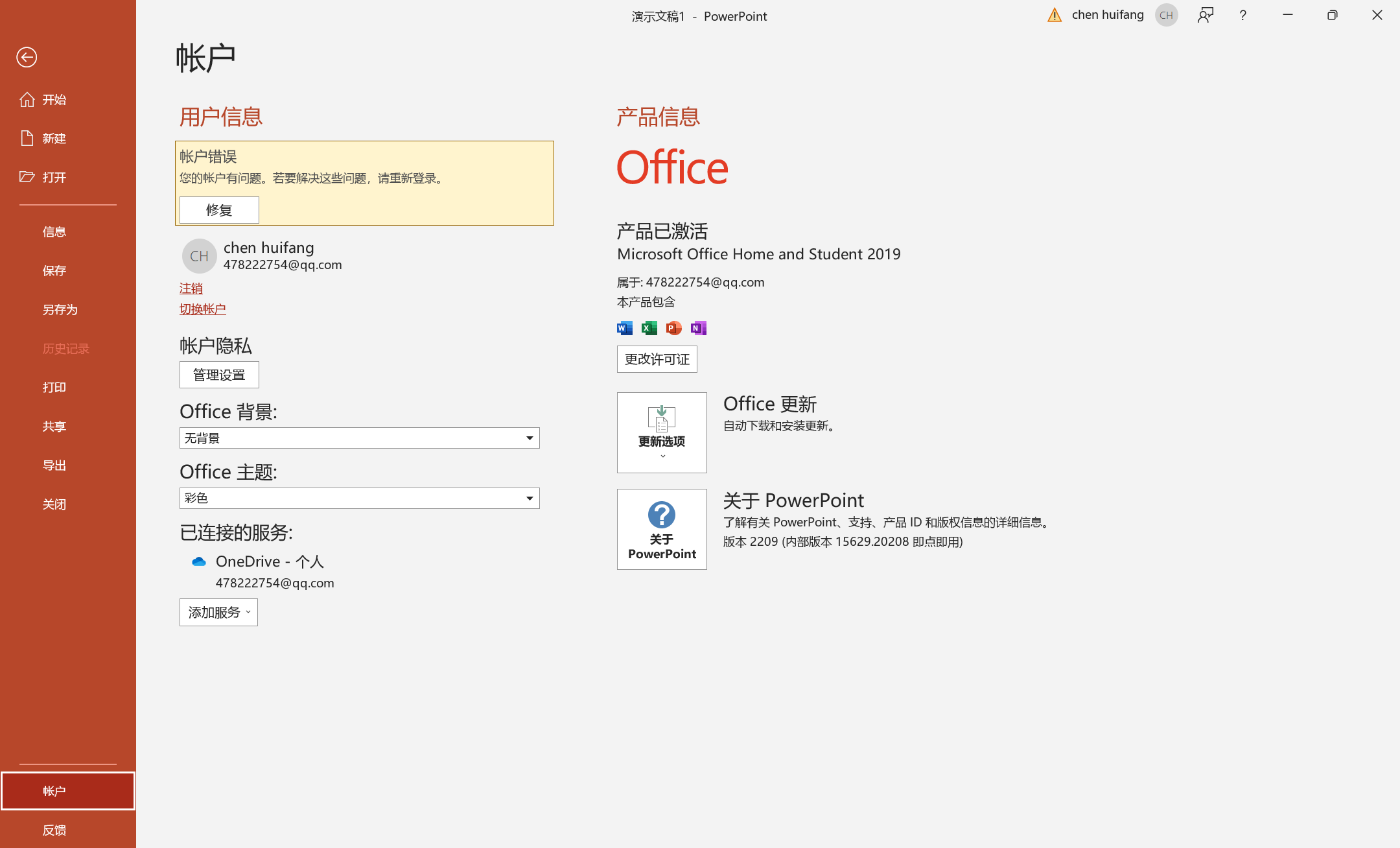The height and width of the screenshot is (848, 1400).
Task: Go to 导出 in the sidebar
Action: pos(54,465)
